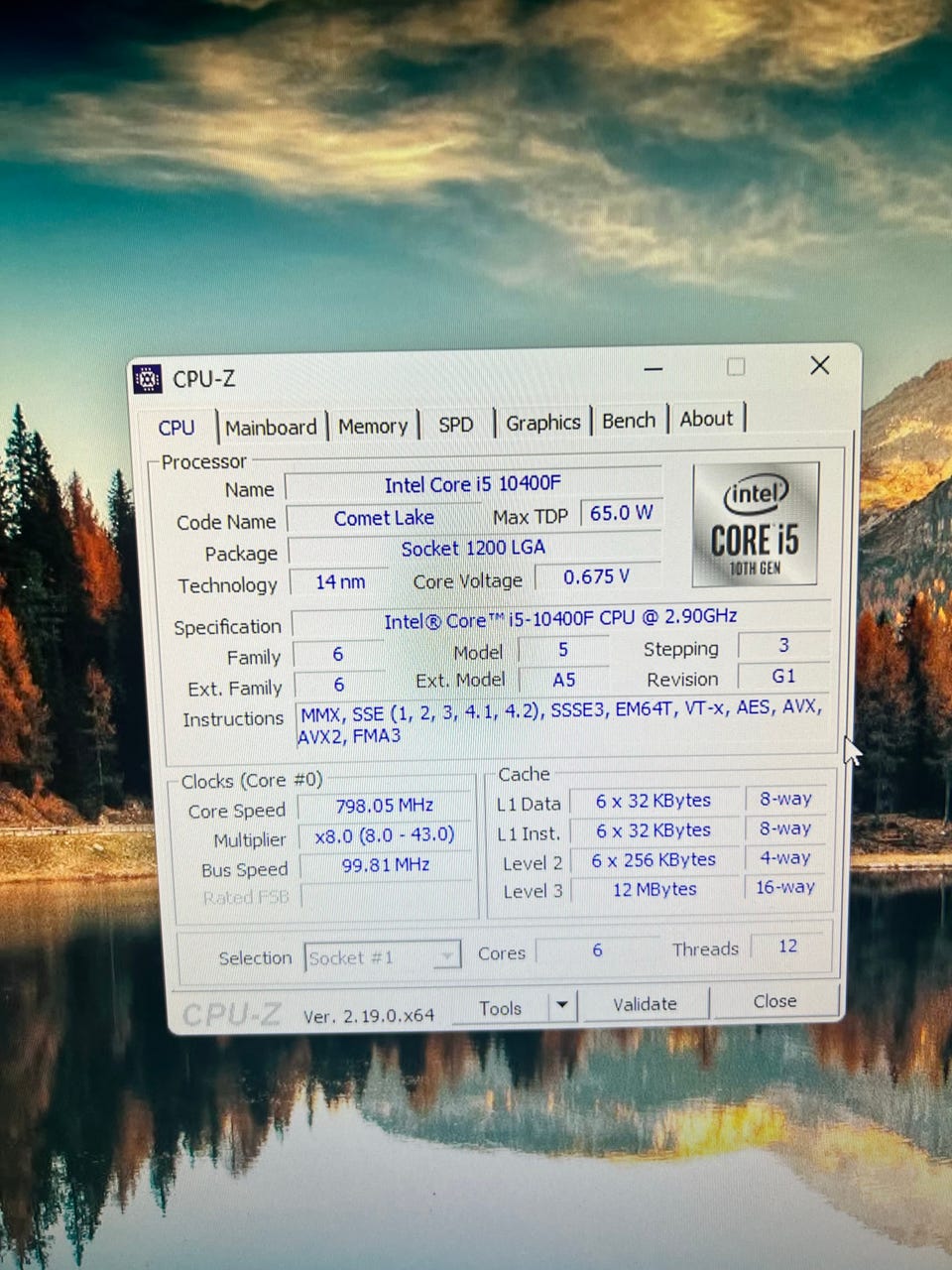
Task: Click the Multiplier value x8.0 (8.0 - 43.0)
Action: click(385, 835)
